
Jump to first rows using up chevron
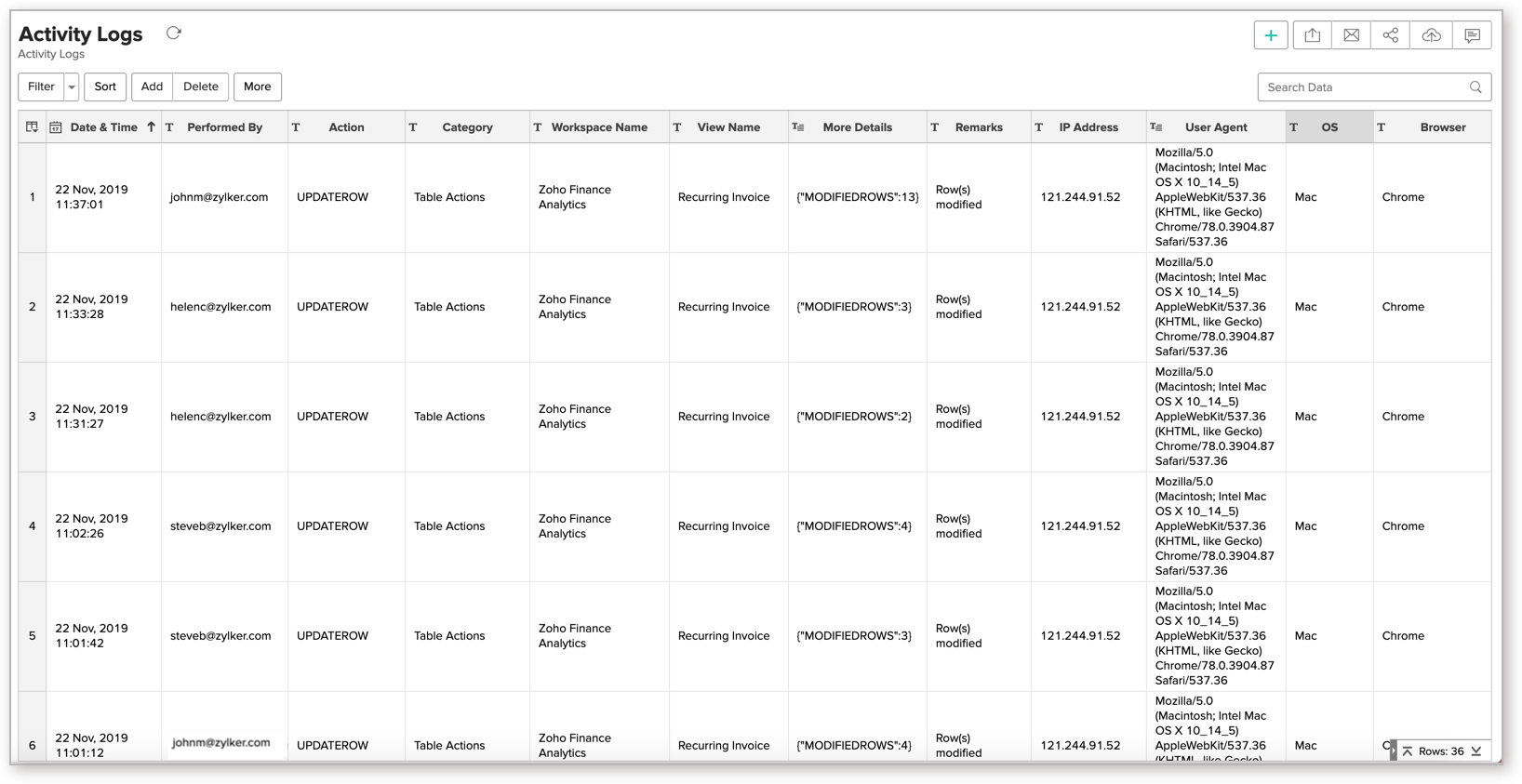point(1408,751)
